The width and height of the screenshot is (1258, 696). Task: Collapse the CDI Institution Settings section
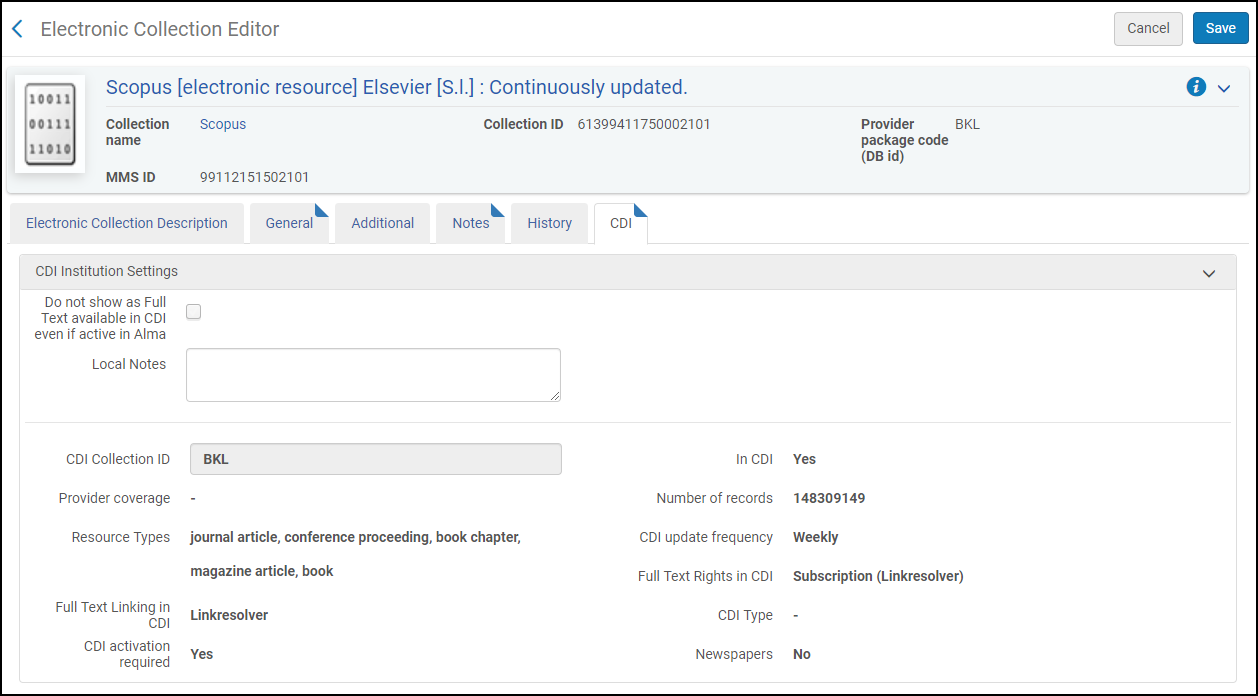tap(1209, 273)
